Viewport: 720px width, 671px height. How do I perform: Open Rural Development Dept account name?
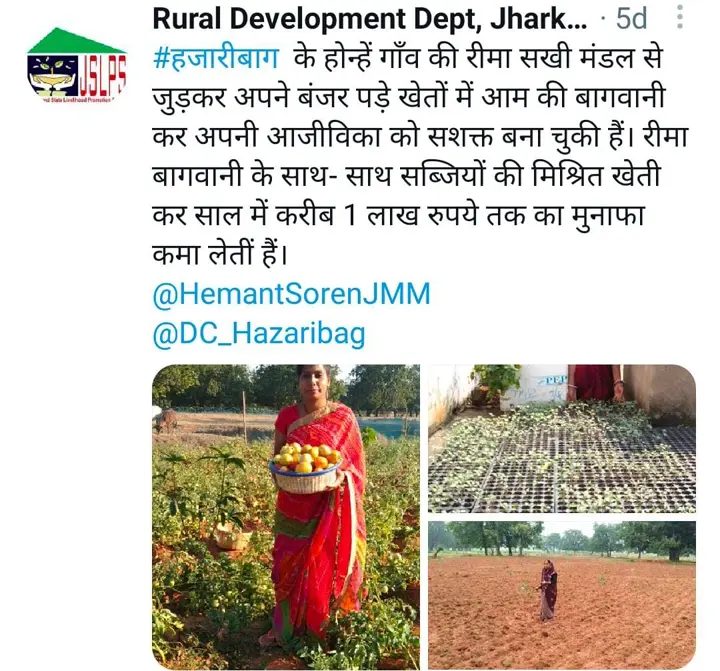tap(370, 19)
